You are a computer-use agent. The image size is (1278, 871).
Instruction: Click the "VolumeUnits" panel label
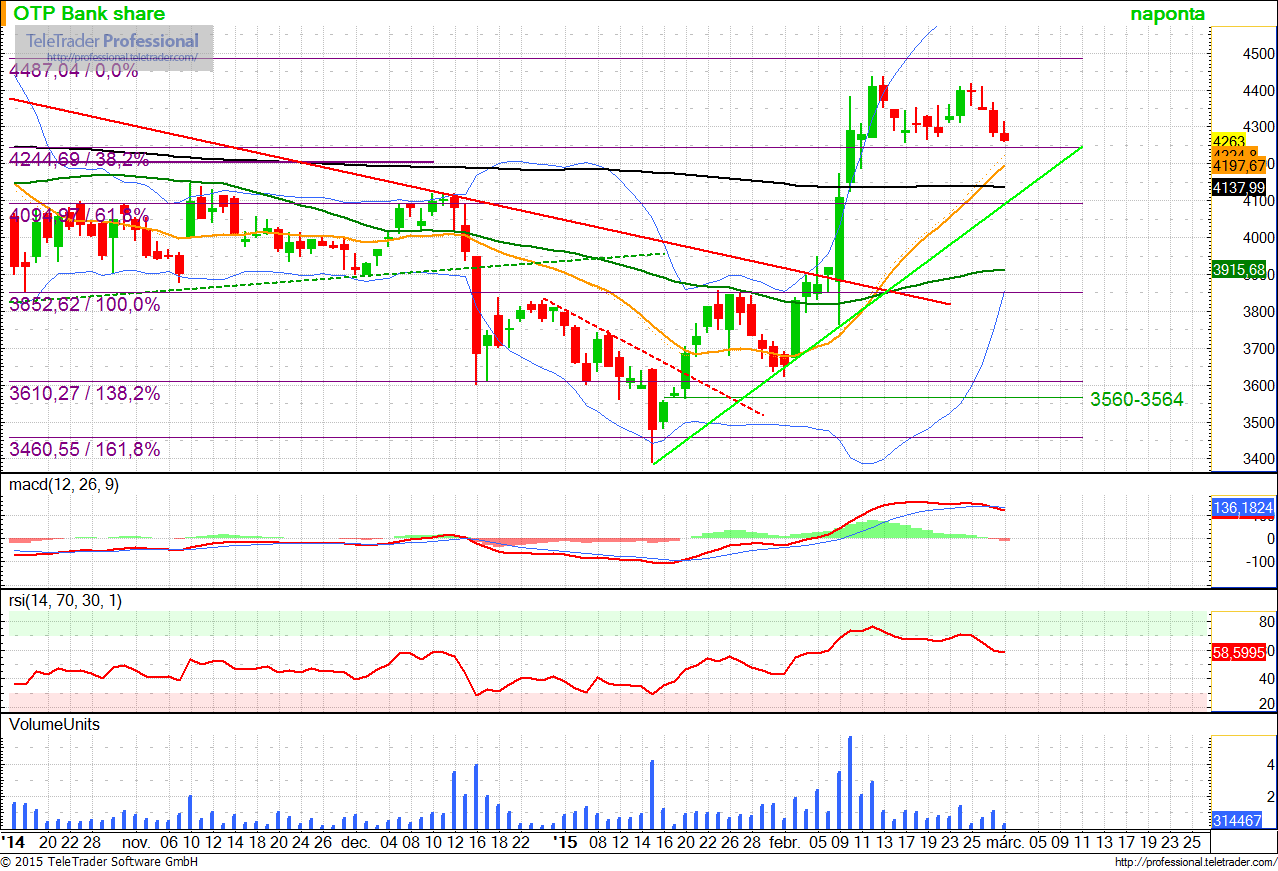[x=55, y=724]
